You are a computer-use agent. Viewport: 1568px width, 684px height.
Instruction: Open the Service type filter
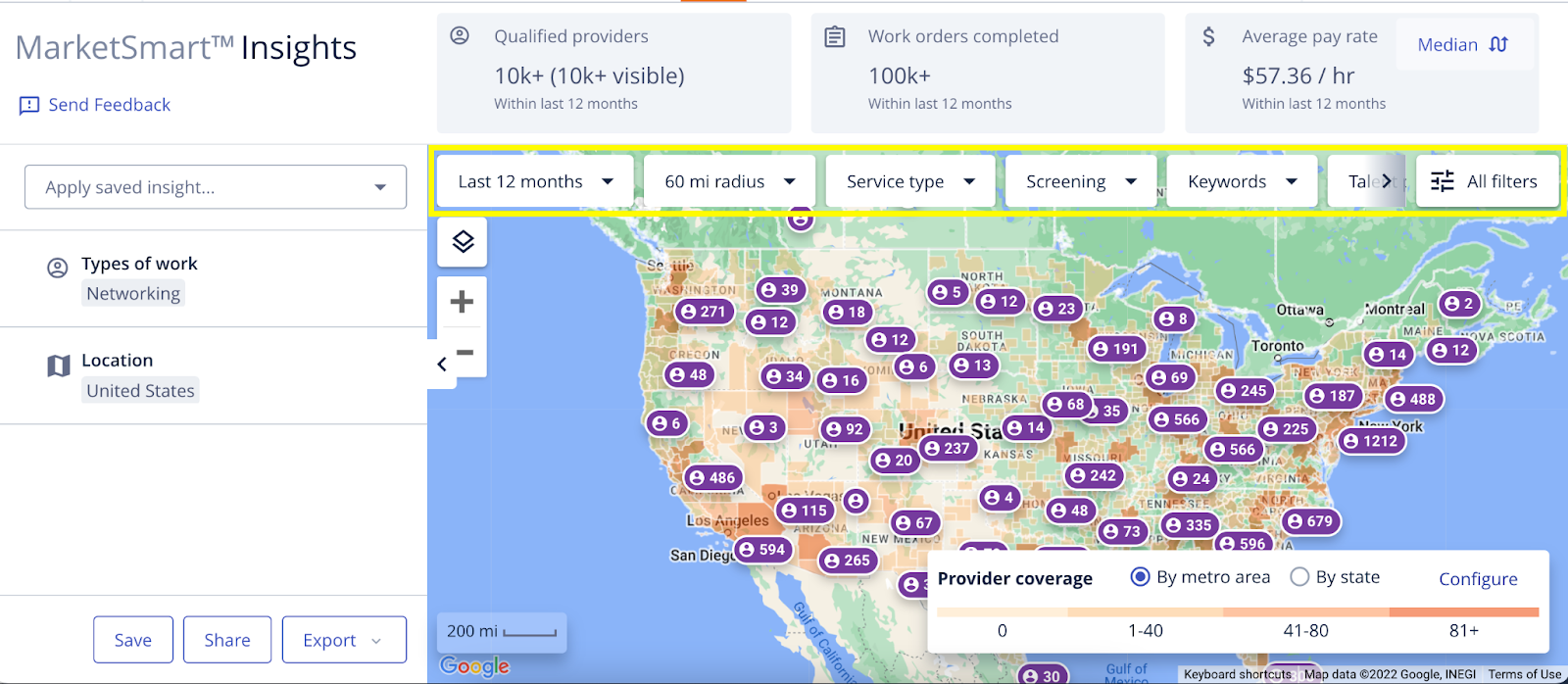(910, 181)
